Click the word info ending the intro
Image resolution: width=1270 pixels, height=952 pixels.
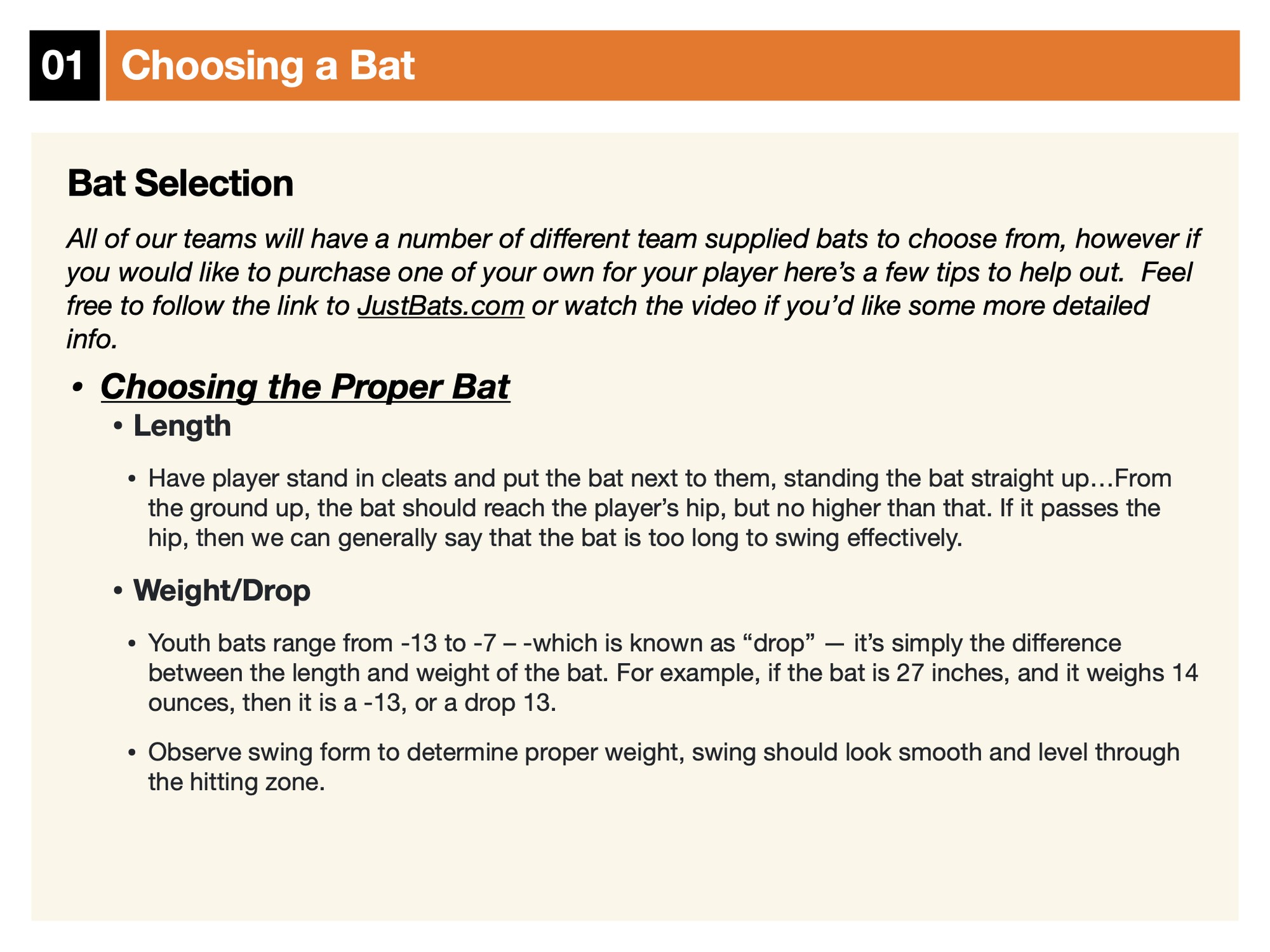92,340
